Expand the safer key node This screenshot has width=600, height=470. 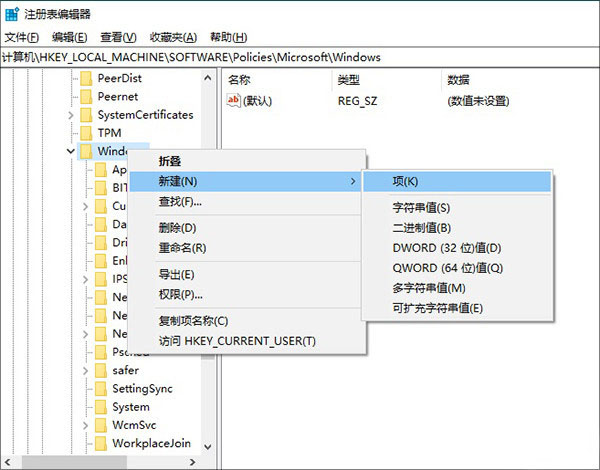(x=86, y=371)
